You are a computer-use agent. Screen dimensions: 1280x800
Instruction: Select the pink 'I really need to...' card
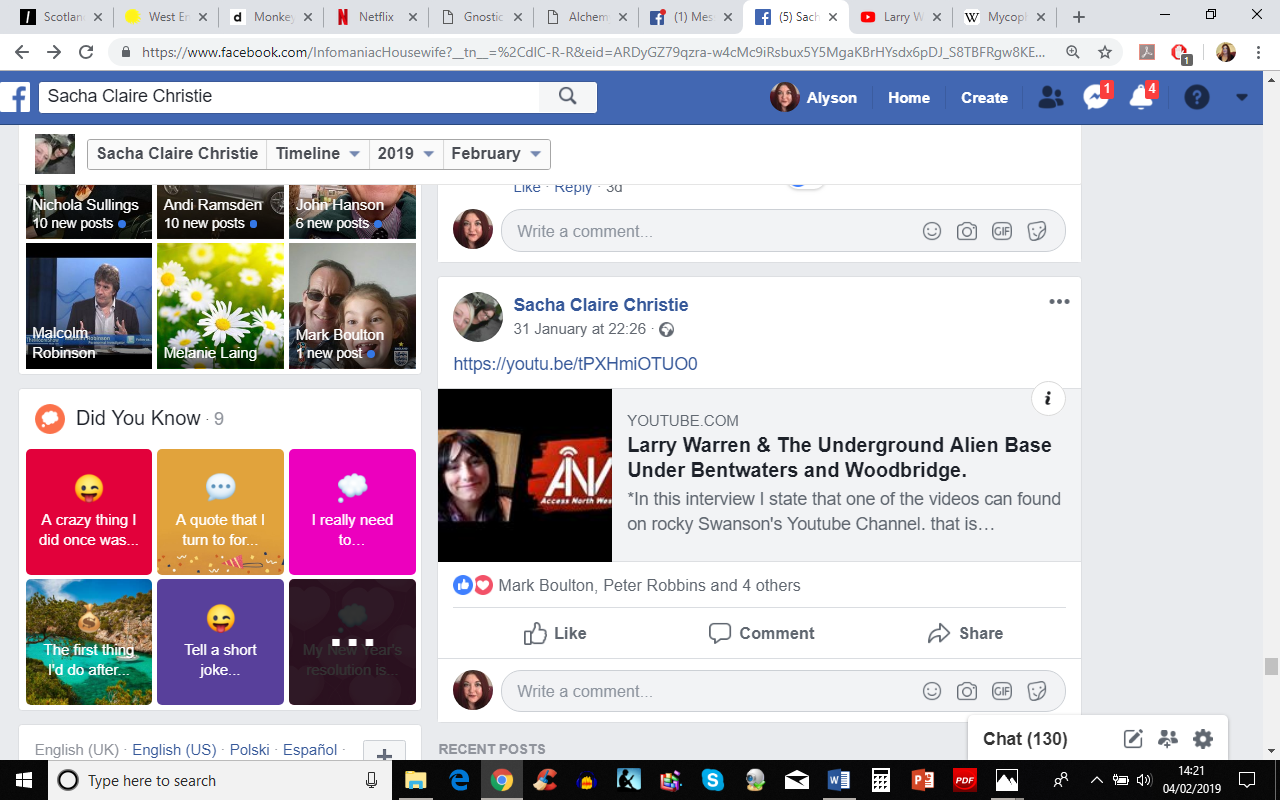(x=352, y=511)
